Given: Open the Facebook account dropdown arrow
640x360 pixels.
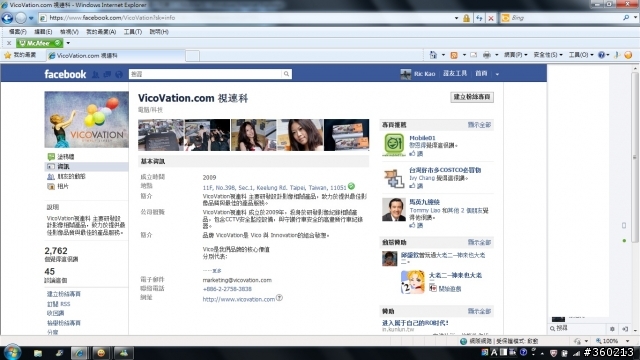Looking at the screenshot, I should pyautogui.click(x=497, y=74).
